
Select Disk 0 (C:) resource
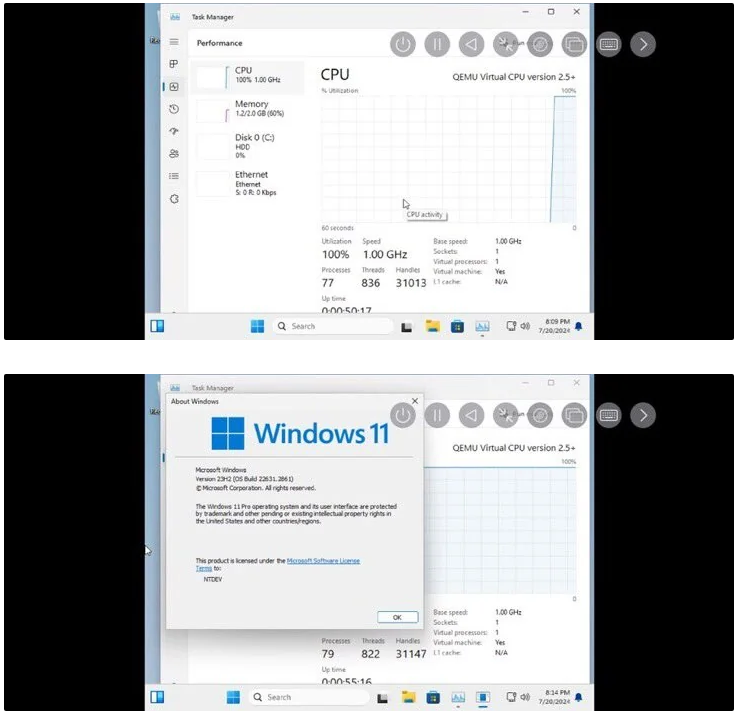pos(250,145)
